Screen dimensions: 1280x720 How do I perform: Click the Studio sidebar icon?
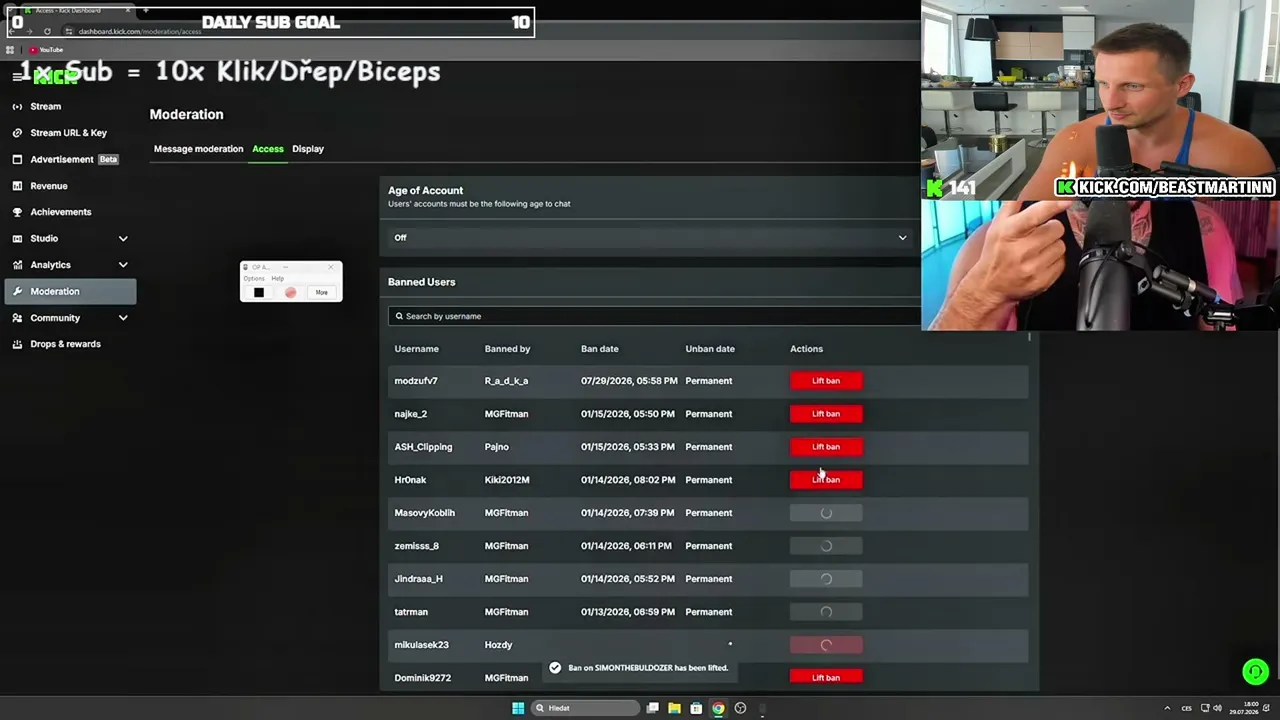pos(17,238)
